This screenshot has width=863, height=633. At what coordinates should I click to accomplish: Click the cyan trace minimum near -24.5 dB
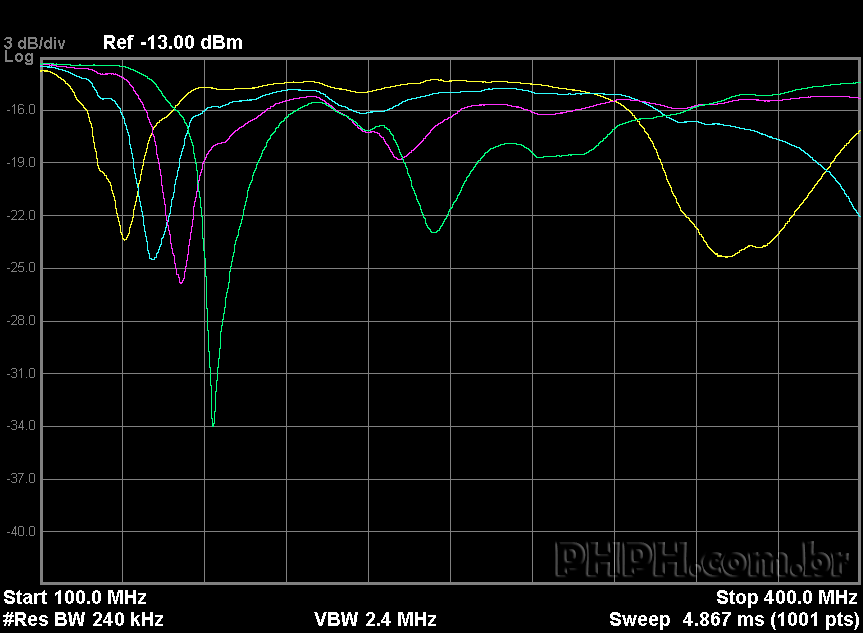tap(152, 259)
